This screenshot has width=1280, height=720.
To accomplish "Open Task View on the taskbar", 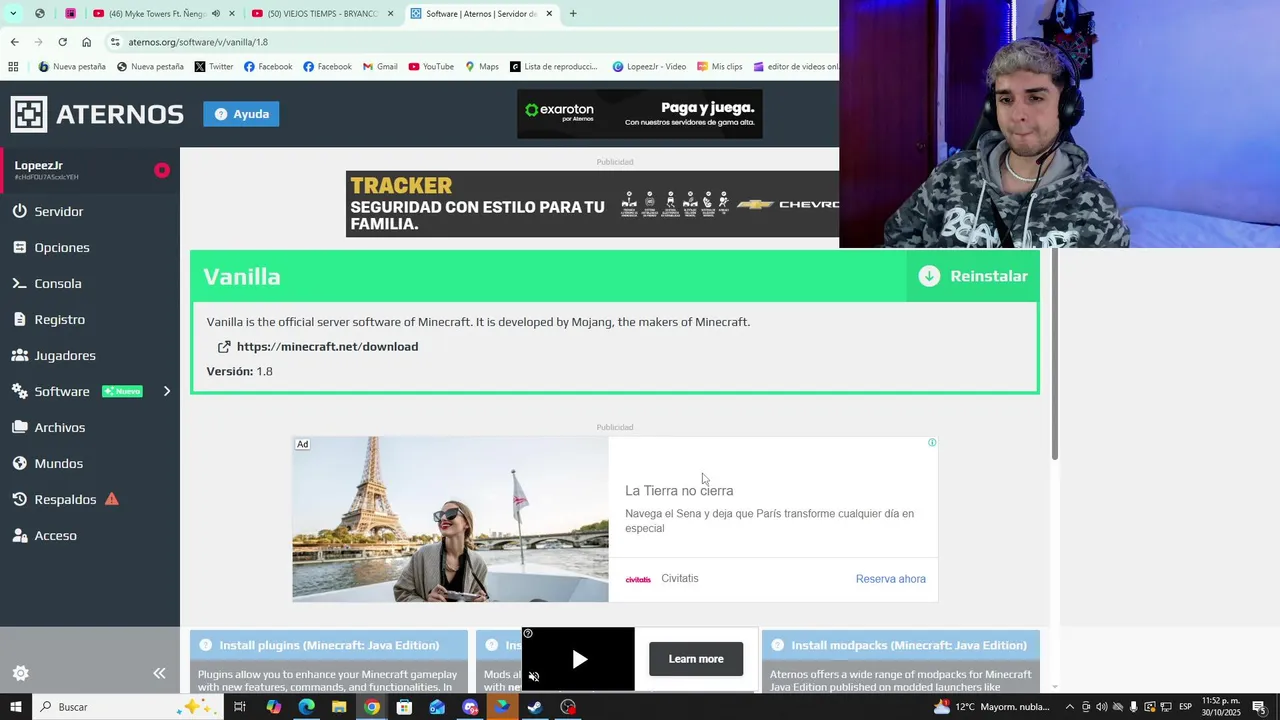I will tap(240, 707).
